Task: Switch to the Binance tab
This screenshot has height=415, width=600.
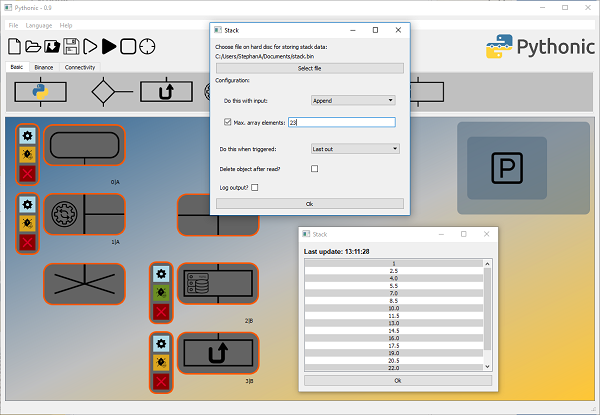Action: (44, 67)
